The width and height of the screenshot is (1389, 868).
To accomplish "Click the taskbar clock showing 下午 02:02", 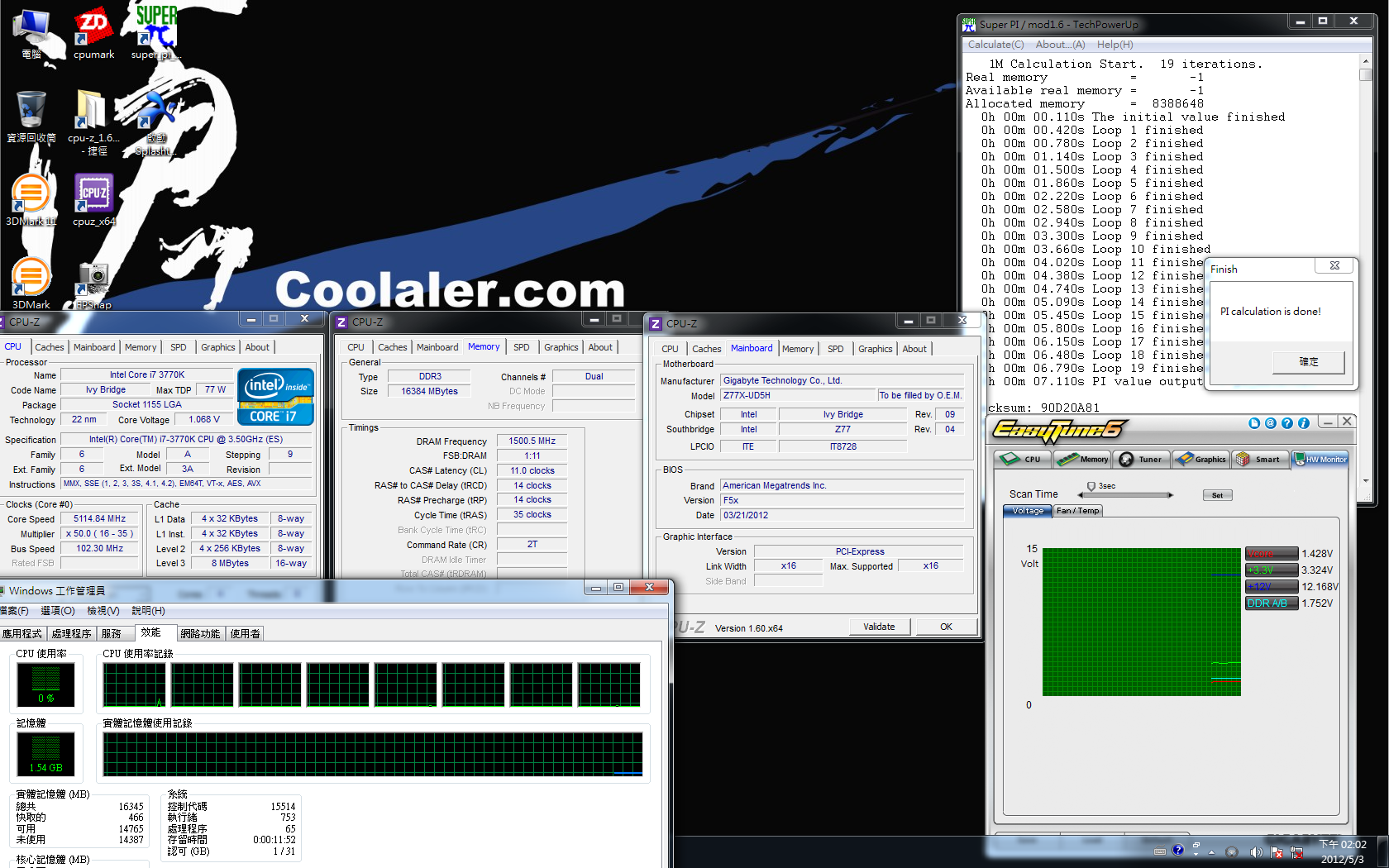I will pyautogui.click(x=1343, y=852).
